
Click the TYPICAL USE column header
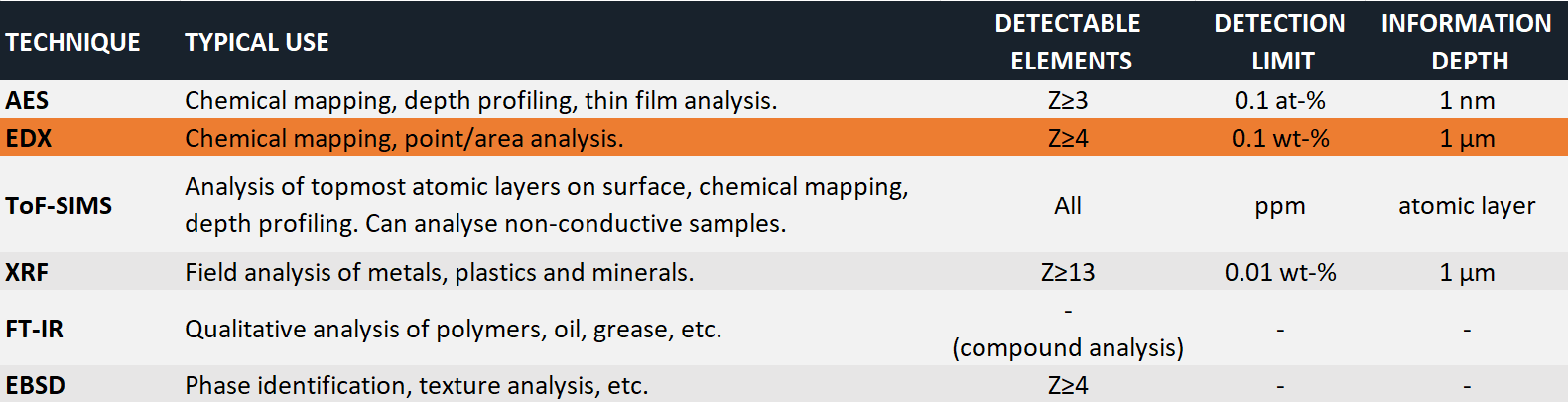pyautogui.click(x=256, y=42)
